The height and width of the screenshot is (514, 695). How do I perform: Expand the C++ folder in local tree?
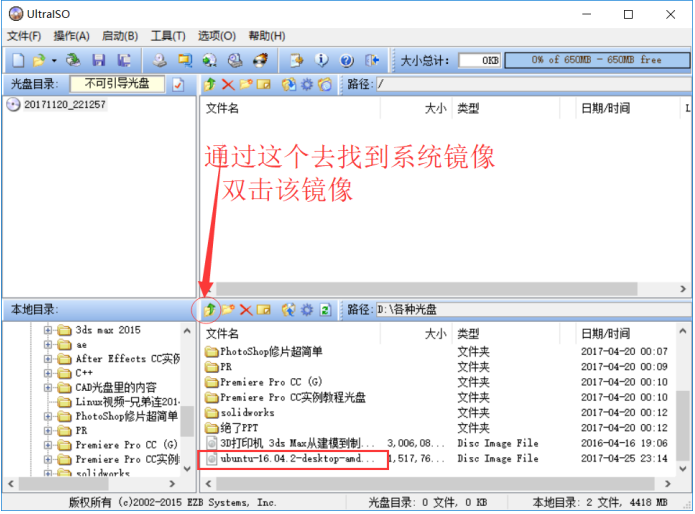(x=48, y=373)
